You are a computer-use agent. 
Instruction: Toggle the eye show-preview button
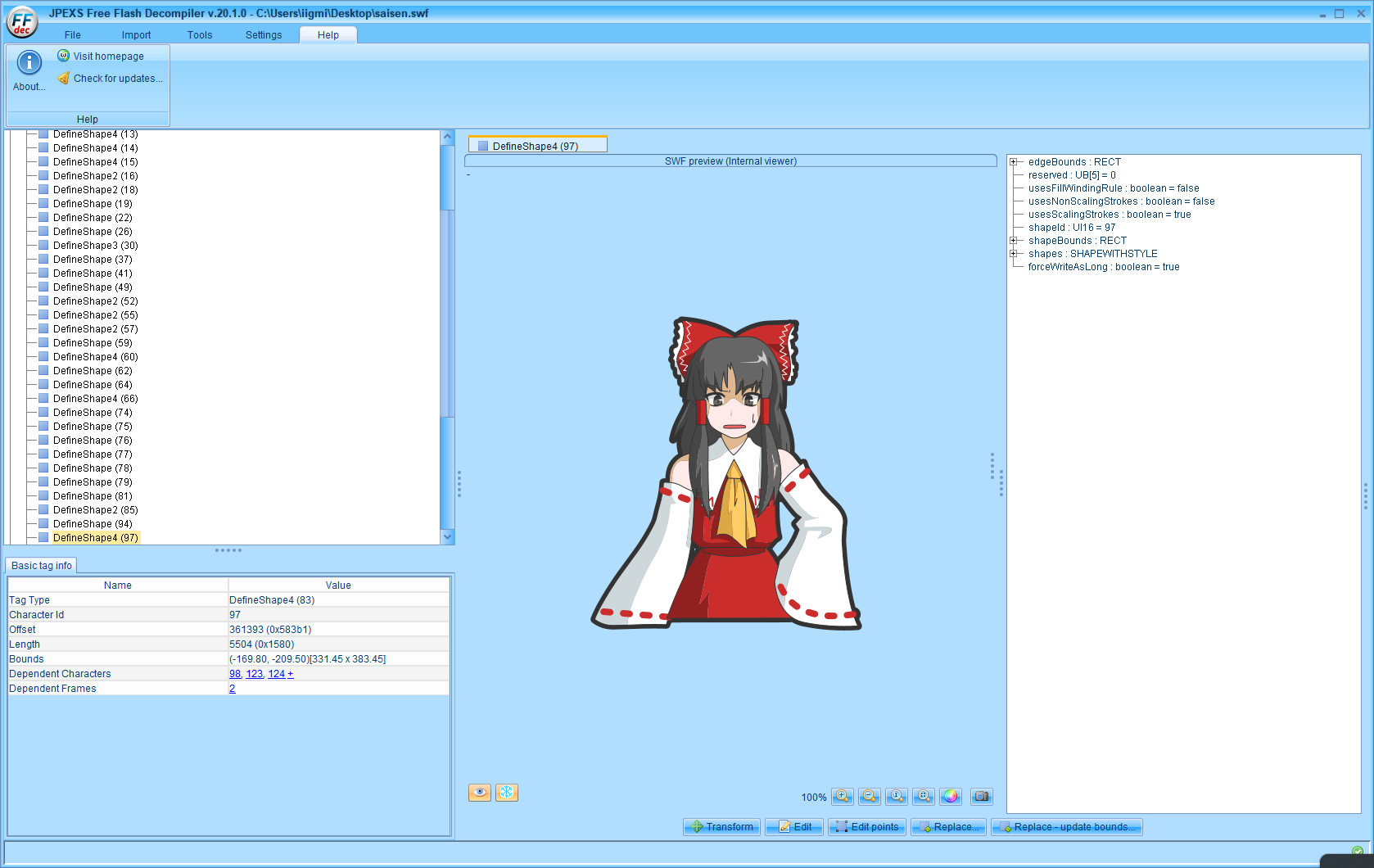coord(480,793)
